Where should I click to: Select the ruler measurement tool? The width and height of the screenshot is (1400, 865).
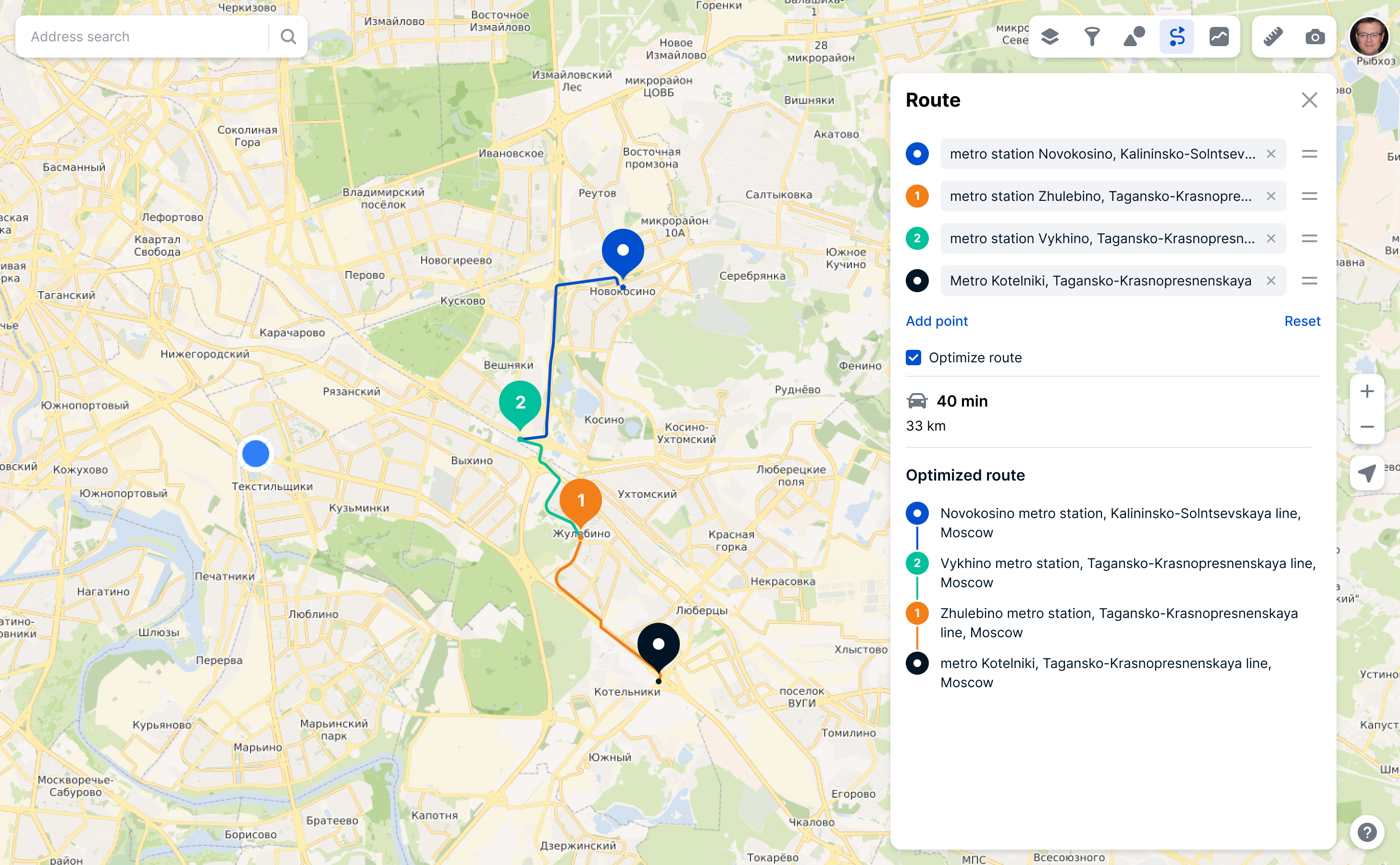tap(1273, 37)
